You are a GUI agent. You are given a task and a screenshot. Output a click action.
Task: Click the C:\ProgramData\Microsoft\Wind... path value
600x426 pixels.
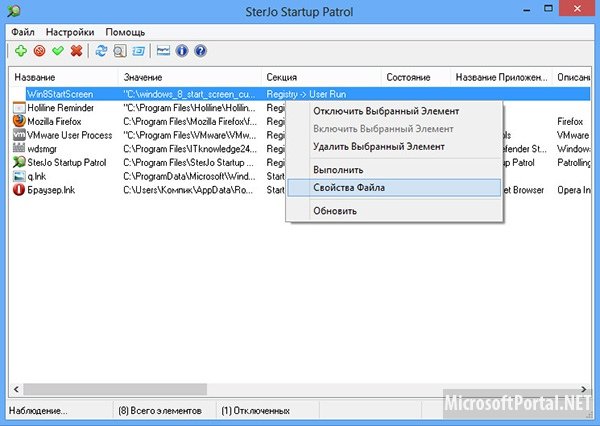[x=189, y=176]
